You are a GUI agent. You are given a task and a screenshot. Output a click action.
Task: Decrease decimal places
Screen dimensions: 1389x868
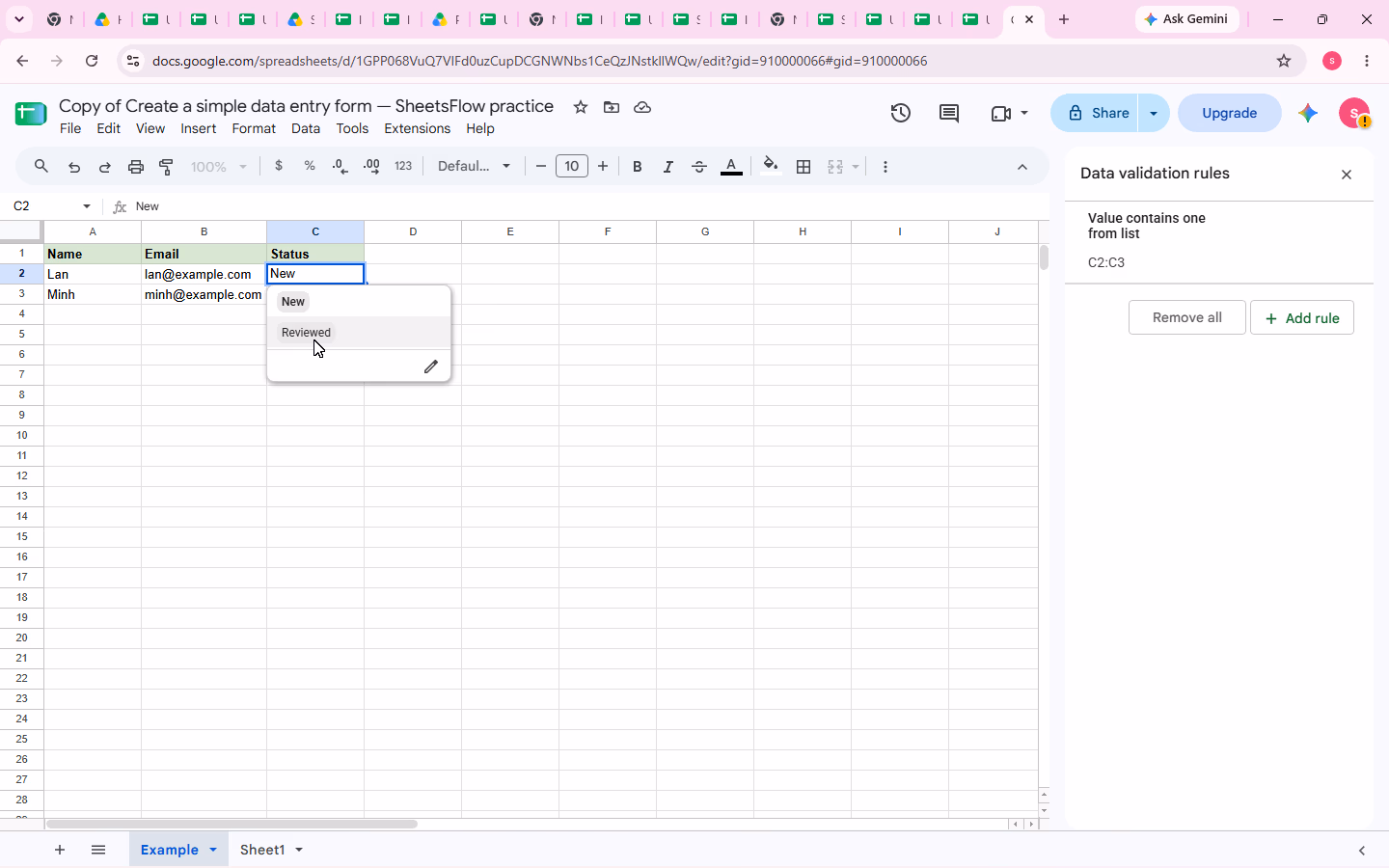tap(340, 166)
